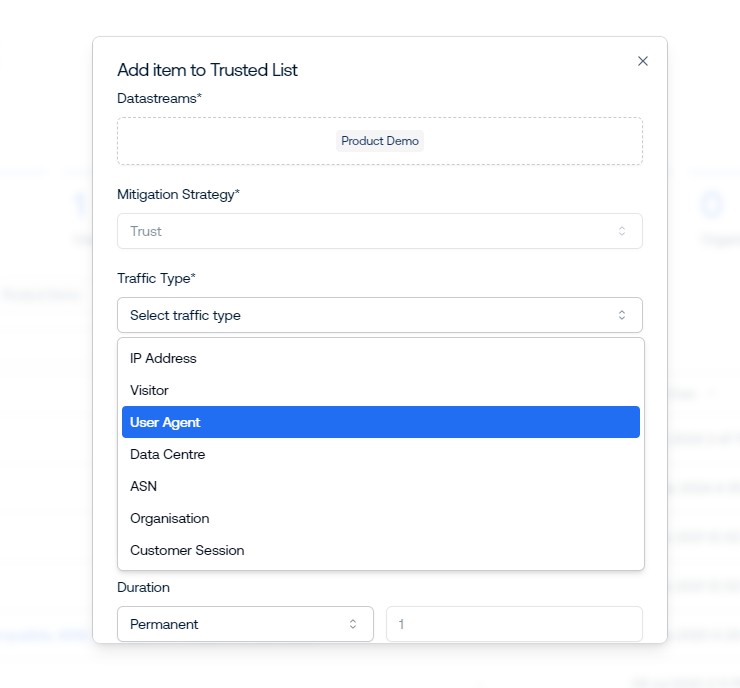Screen dimensions: 740x688
Task: Focus the duration number input field
Action: (x=514, y=624)
